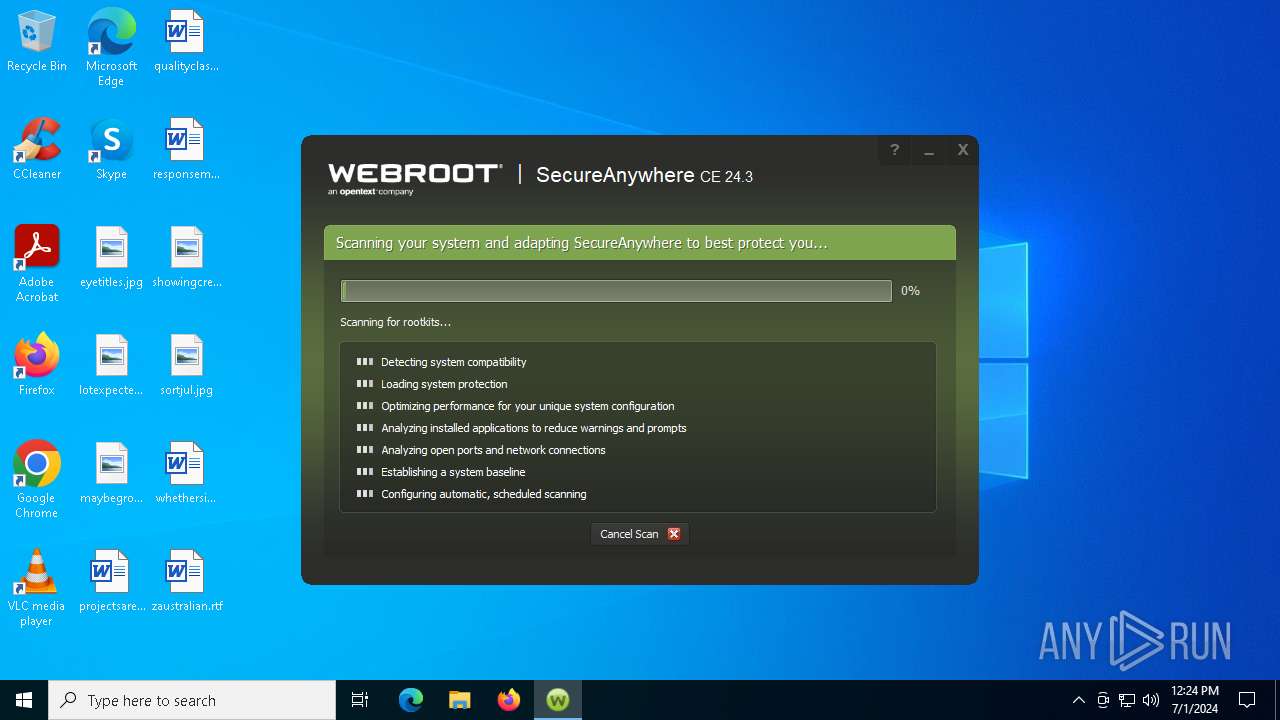Open Task View on taskbar
The image size is (1280, 720).
[x=360, y=700]
